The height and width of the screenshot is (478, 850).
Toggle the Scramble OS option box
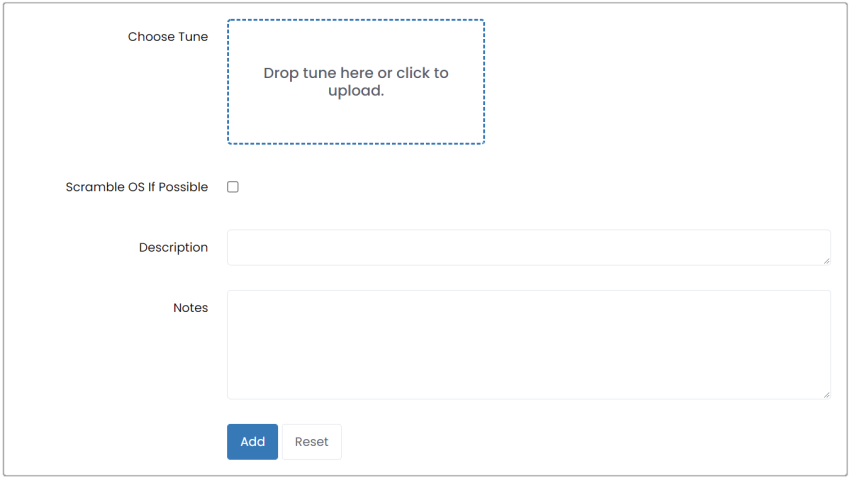(x=233, y=187)
